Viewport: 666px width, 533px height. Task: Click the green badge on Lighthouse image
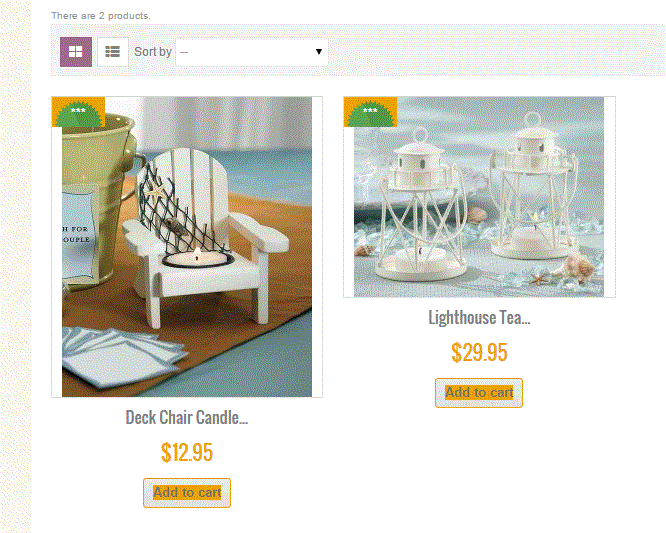pos(370,112)
